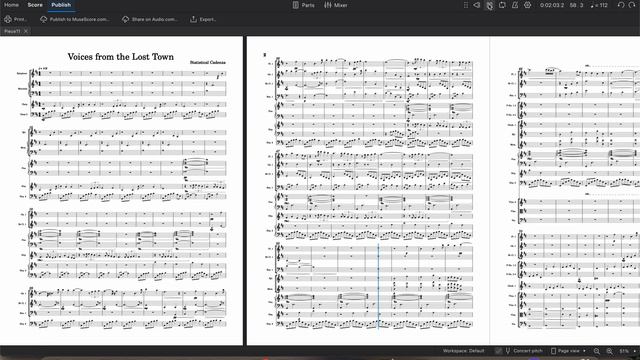Viewport: 640px width, 360px height.
Task: Click Share on Audio.com
Action: click(x=149, y=19)
